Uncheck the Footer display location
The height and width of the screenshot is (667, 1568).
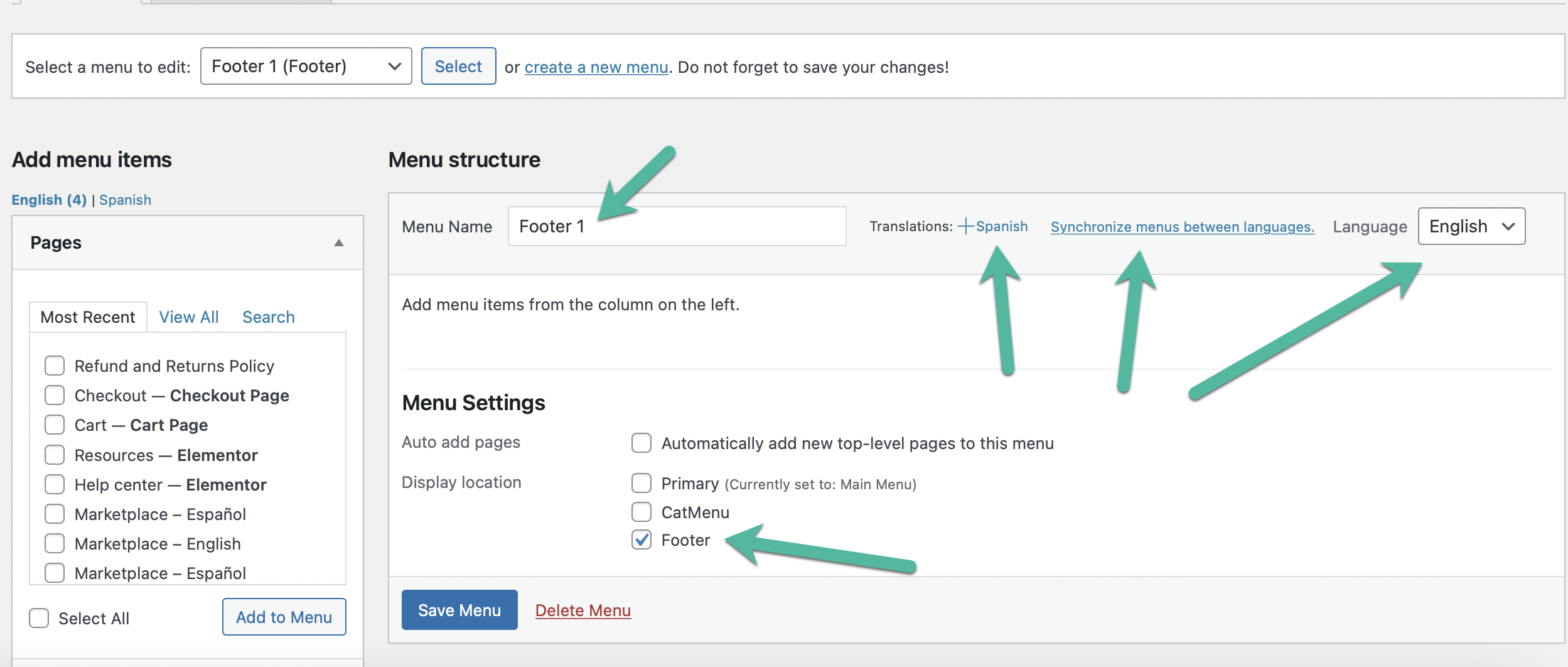point(642,540)
